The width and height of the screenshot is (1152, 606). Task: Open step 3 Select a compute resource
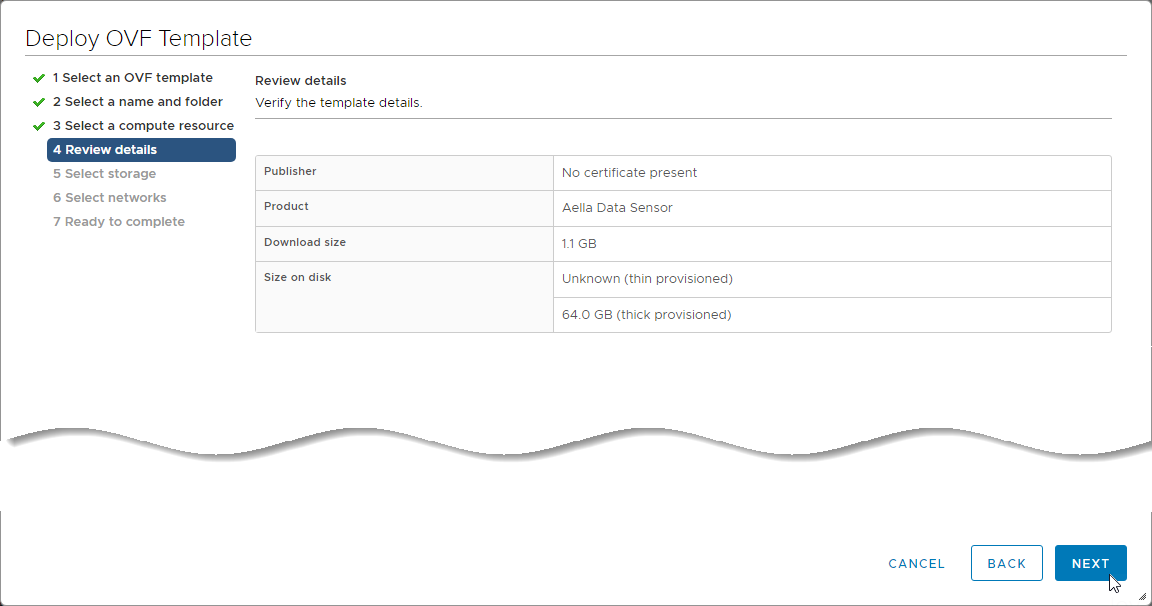(143, 126)
